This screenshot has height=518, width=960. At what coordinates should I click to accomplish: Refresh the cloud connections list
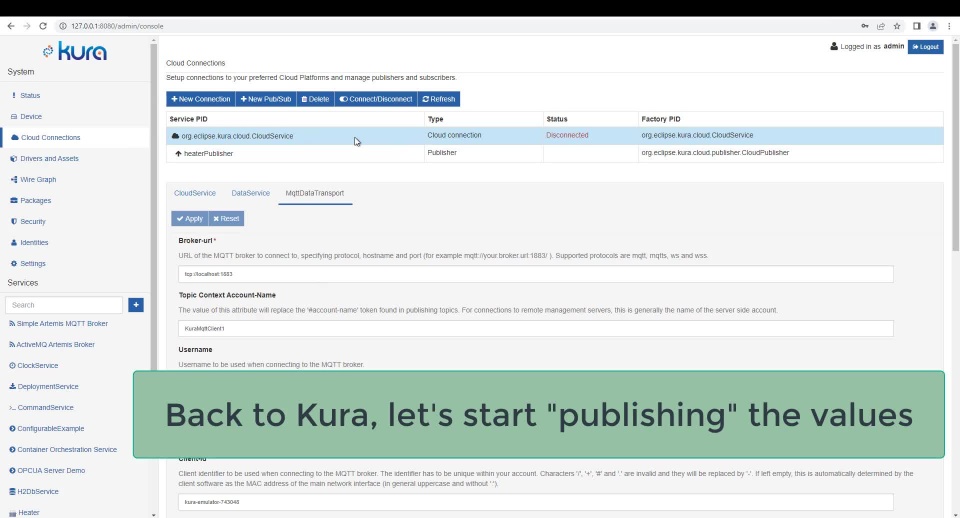439,99
